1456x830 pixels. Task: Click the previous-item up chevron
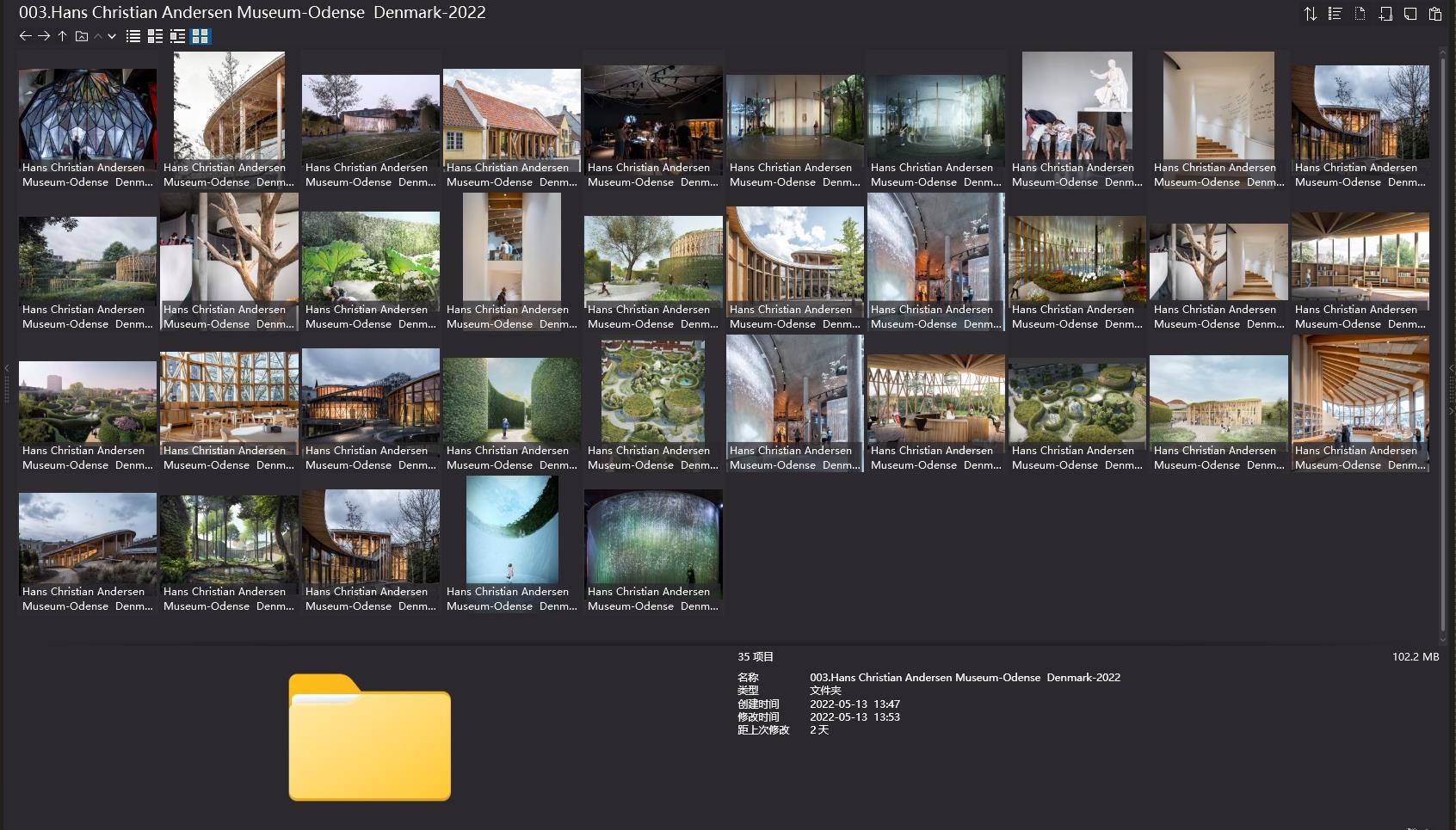point(99,36)
